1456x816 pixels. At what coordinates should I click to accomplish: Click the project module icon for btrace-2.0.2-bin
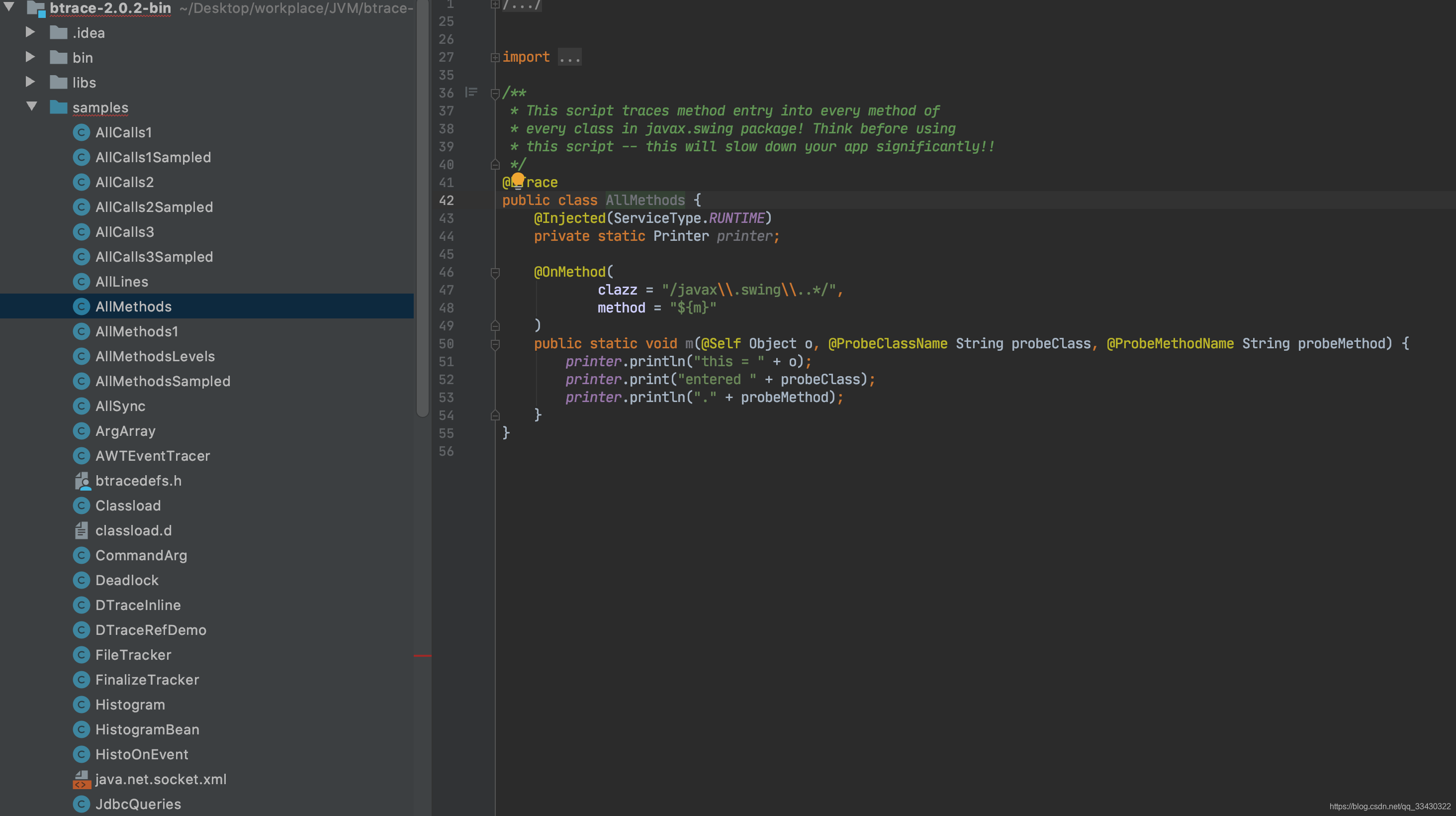36,8
